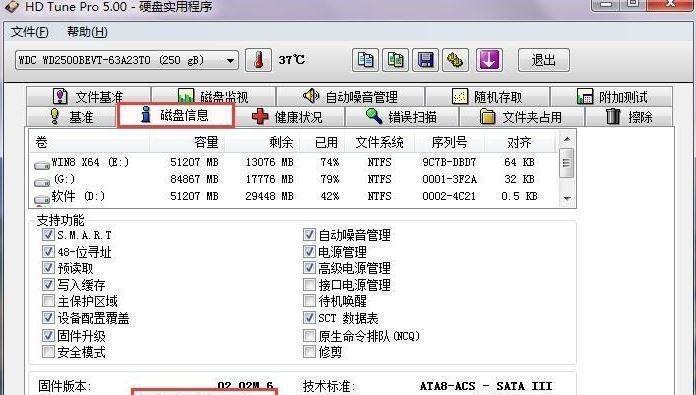The height and width of the screenshot is (395, 696).
Task: Switch to the 文件夹占用 tab
Action: [x=521, y=117]
